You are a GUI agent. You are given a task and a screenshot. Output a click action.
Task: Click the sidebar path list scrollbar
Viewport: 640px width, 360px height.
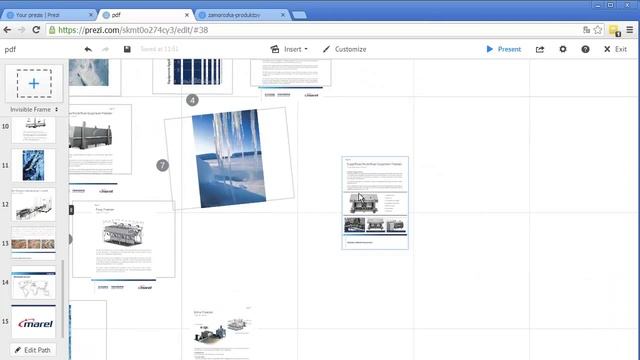(x=62, y=299)
